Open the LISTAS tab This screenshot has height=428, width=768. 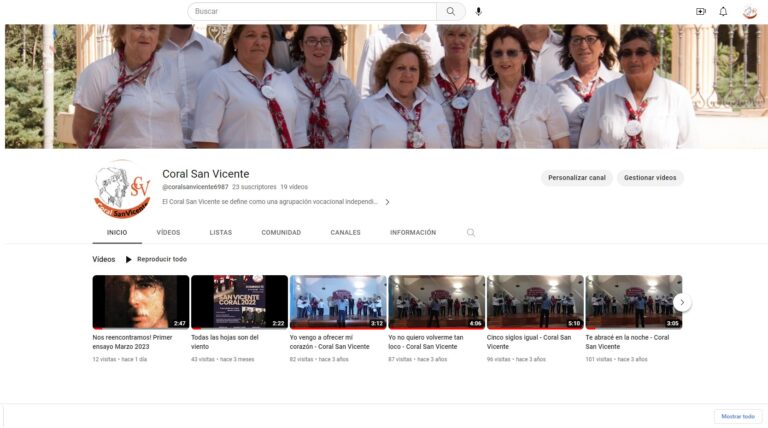[x=221, y=233]
